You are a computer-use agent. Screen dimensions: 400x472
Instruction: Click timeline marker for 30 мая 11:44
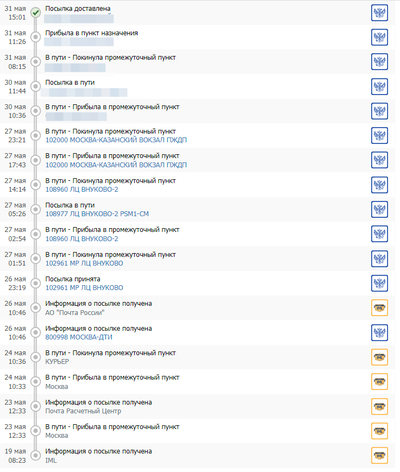click(x=36, y=86)
